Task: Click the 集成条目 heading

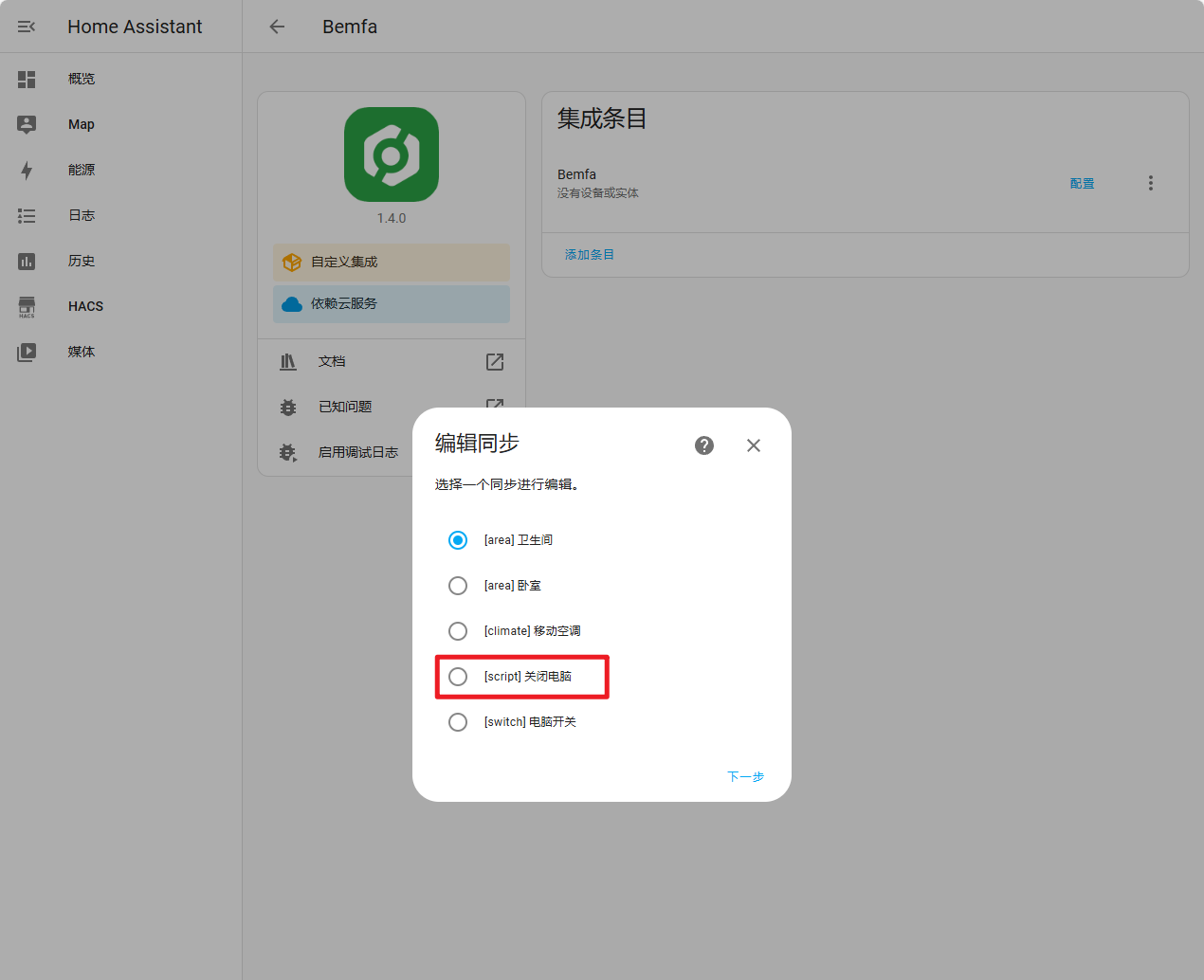Action: pyautogui.click(x=602, y=118)
